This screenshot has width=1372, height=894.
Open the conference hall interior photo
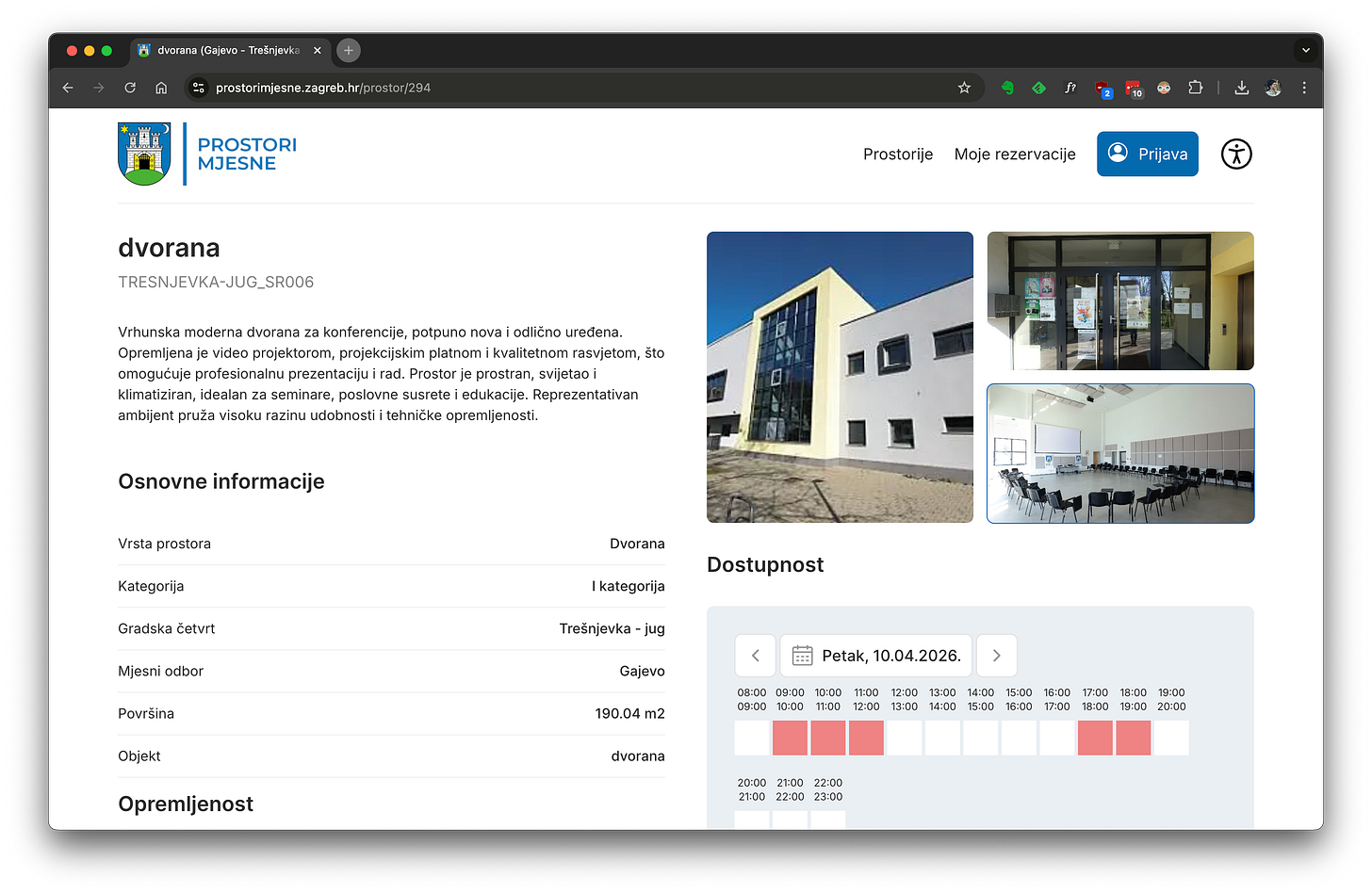click(x=1120, y=453)
